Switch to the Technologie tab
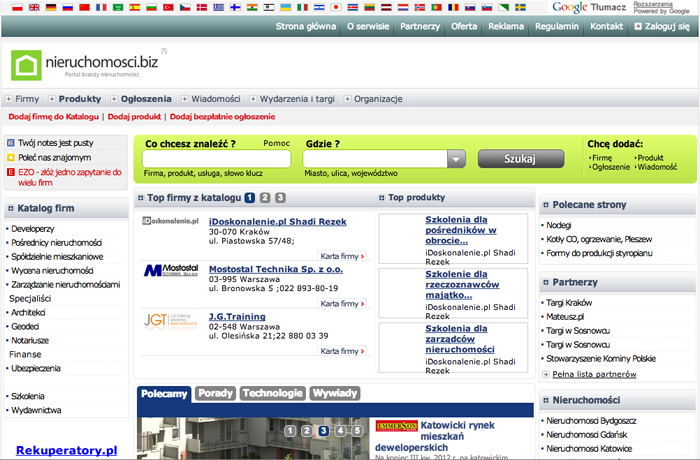 pyautogui.click(x=273, y=393)
